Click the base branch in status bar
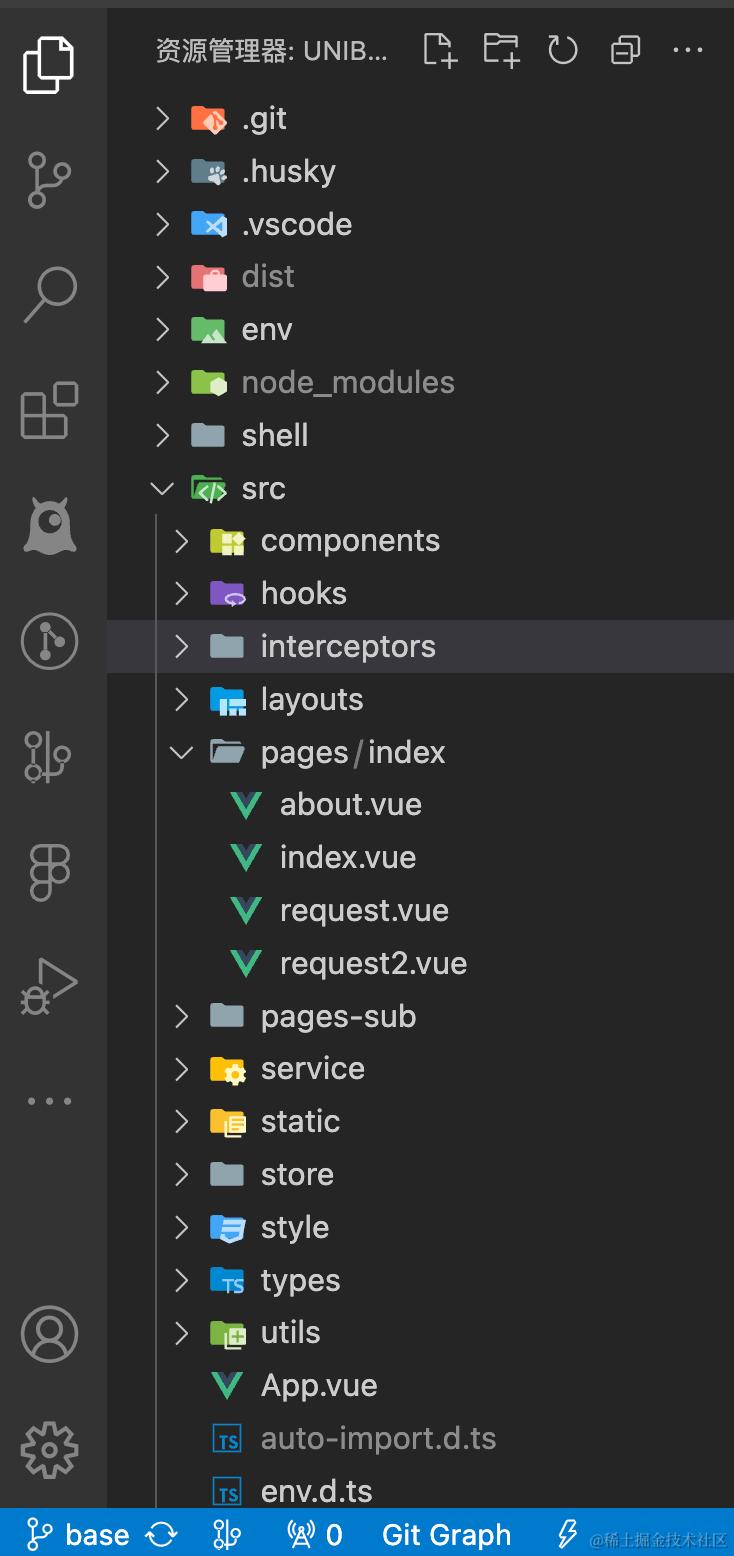This screenshot has height=1556, width=734. click(80, 1535)
